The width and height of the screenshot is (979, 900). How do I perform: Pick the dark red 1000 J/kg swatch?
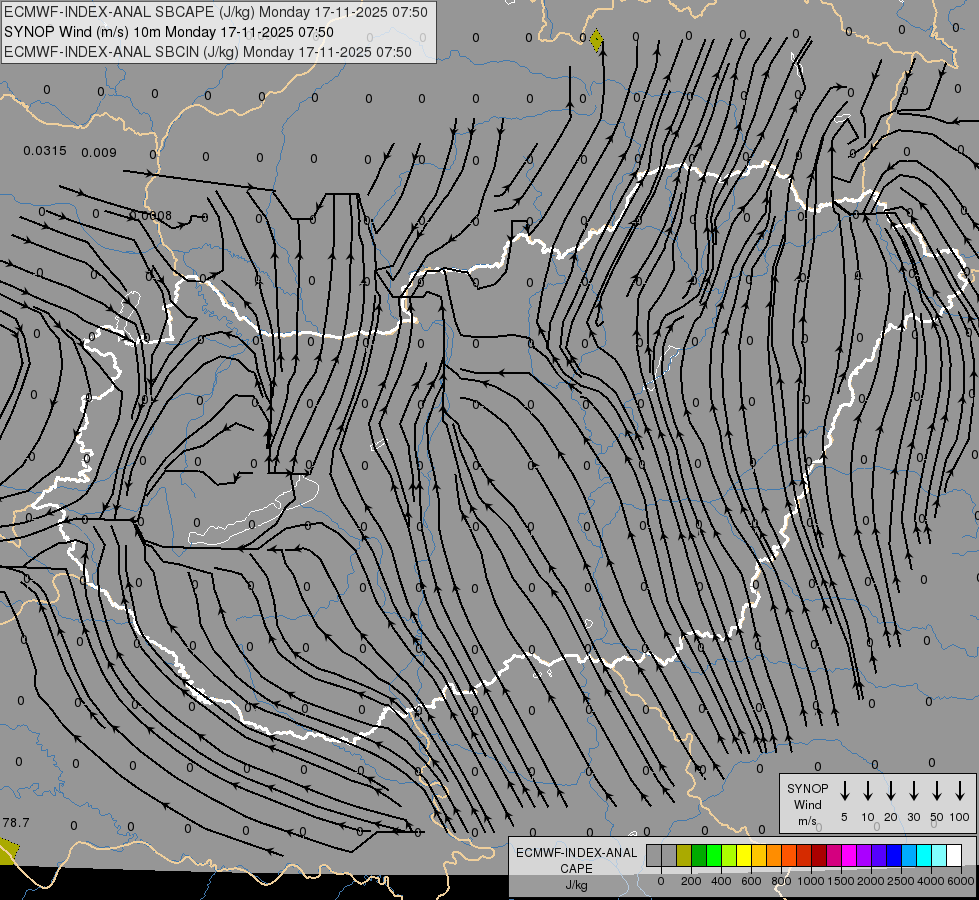point(819,855)
